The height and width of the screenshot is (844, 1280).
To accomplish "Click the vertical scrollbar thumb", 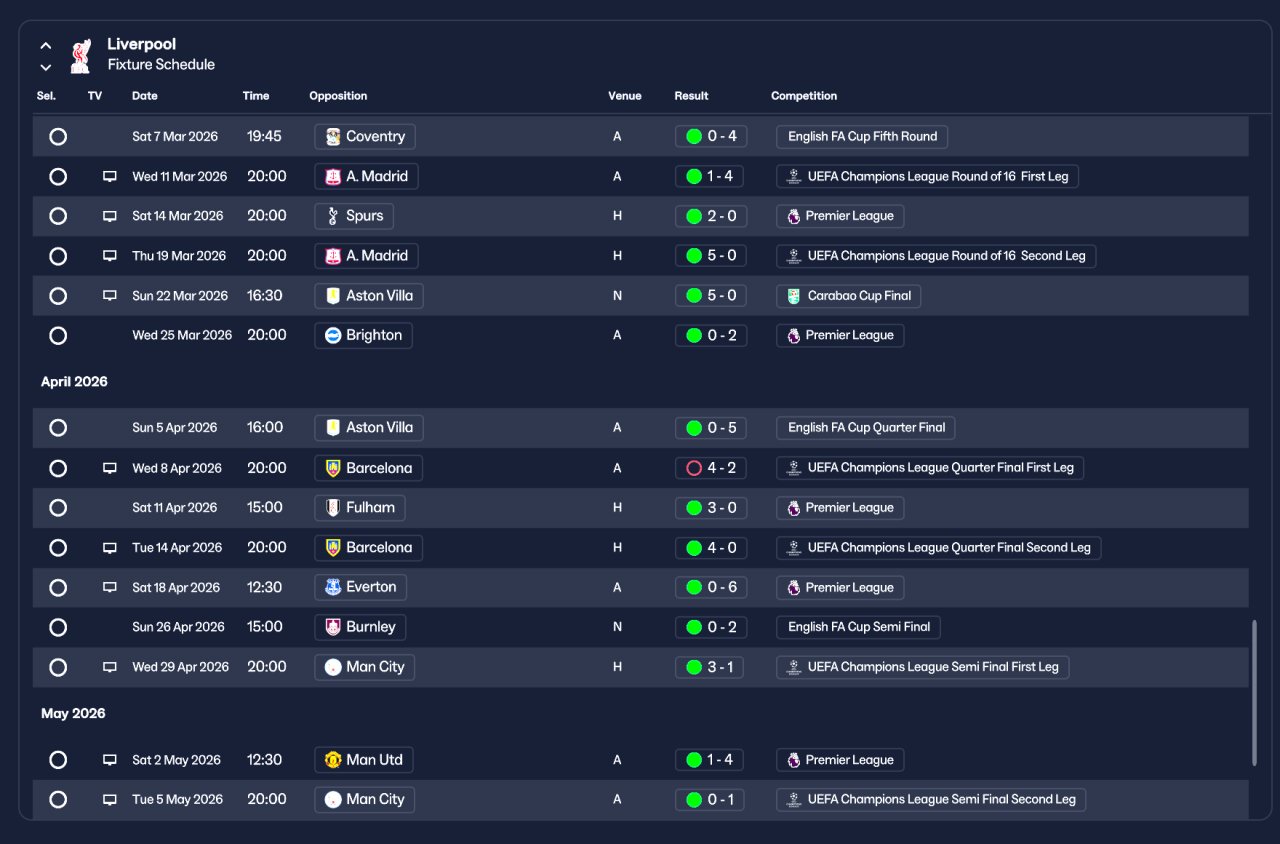I will coord(1254,693).
